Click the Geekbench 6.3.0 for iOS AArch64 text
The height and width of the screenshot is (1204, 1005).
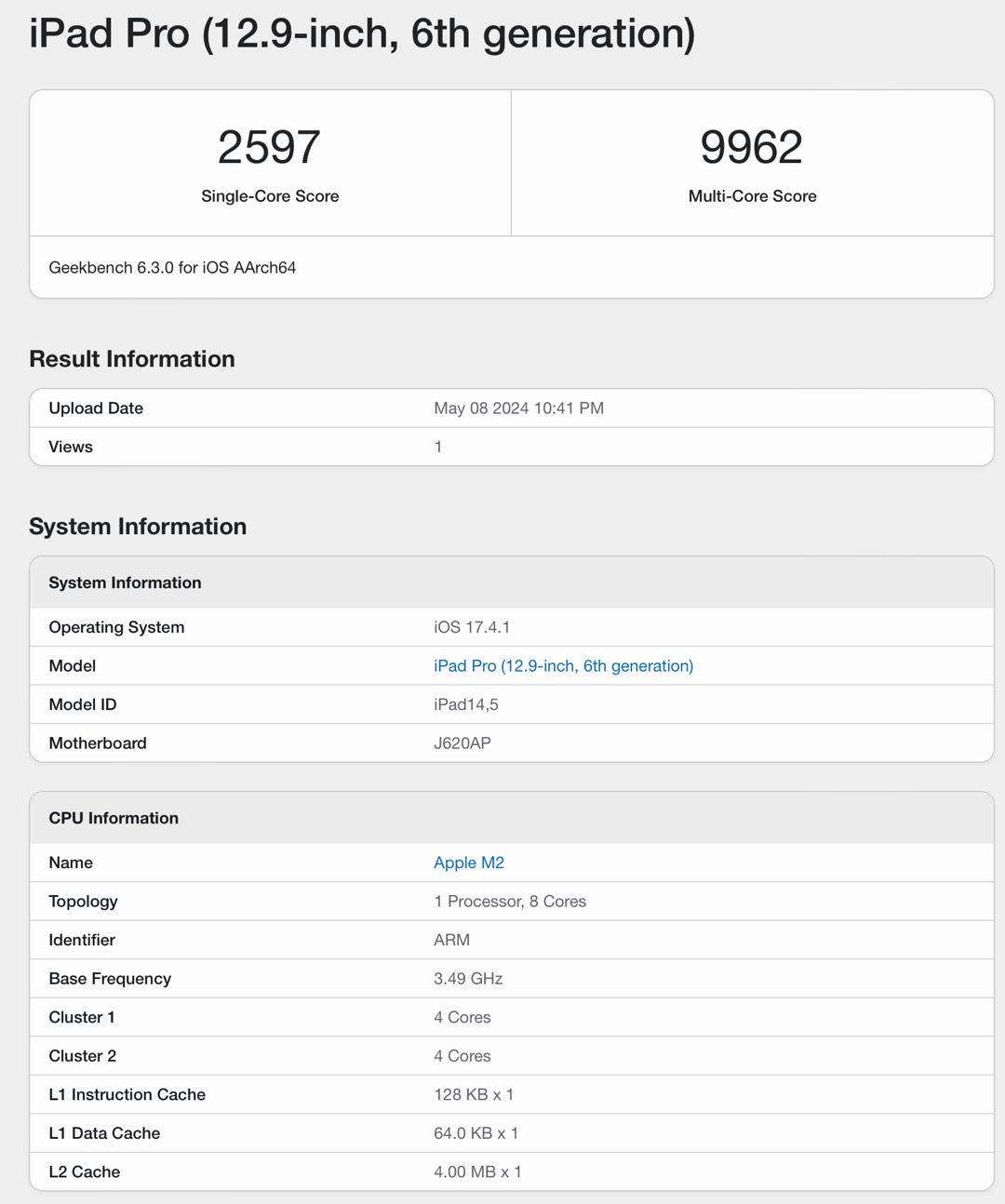click(x=172, y=268)
